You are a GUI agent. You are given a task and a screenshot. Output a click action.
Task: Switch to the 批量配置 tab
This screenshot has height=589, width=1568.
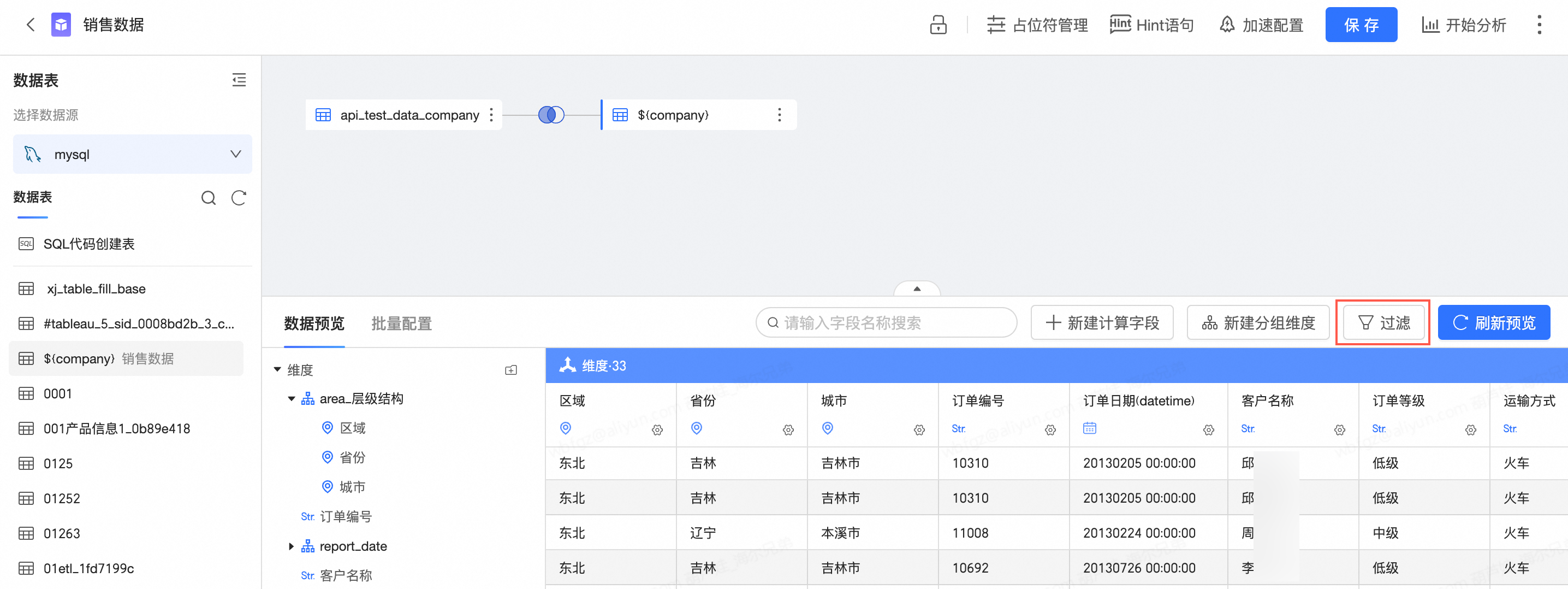pos(401,323)
